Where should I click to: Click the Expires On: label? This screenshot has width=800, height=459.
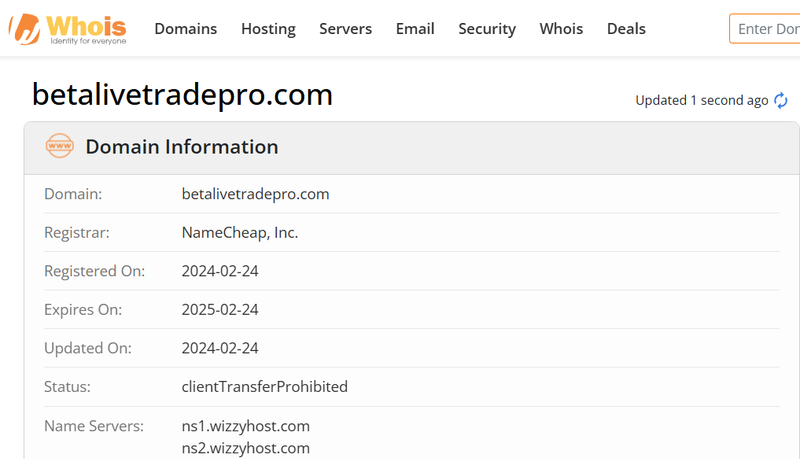tap(83, 310)
